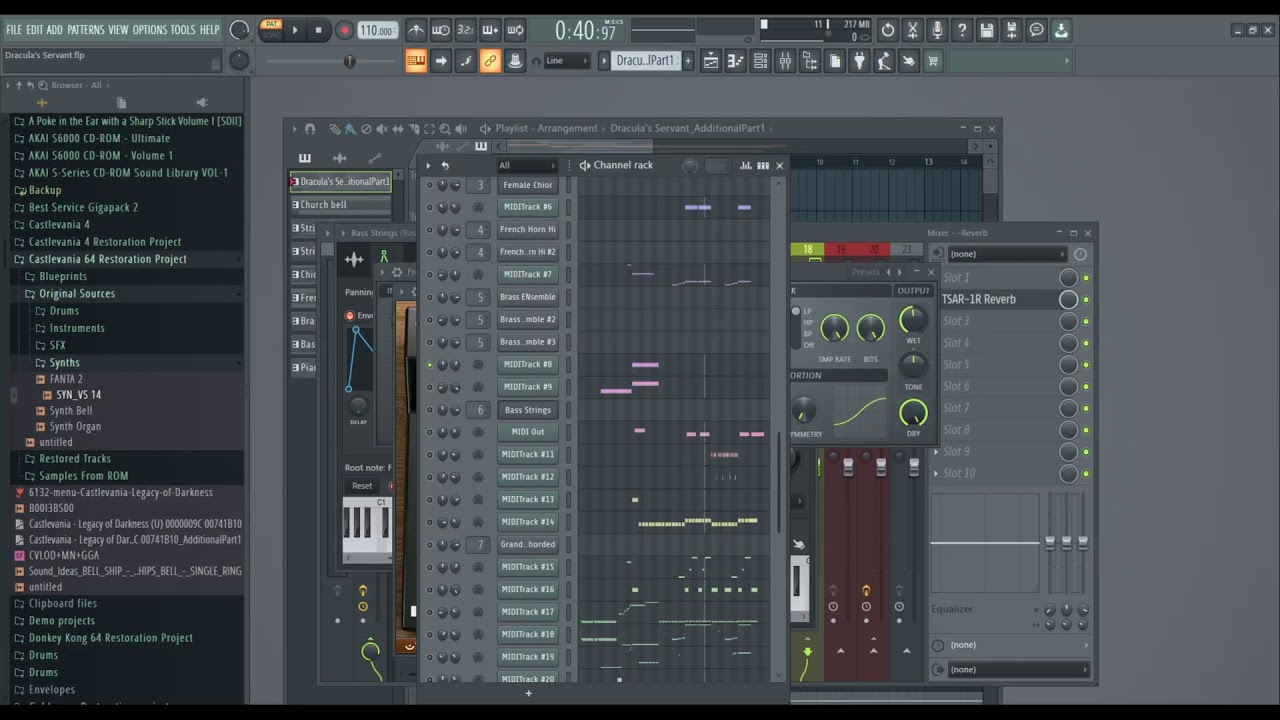Click the typing keyboard to piano icon

[x=416, y=61]
